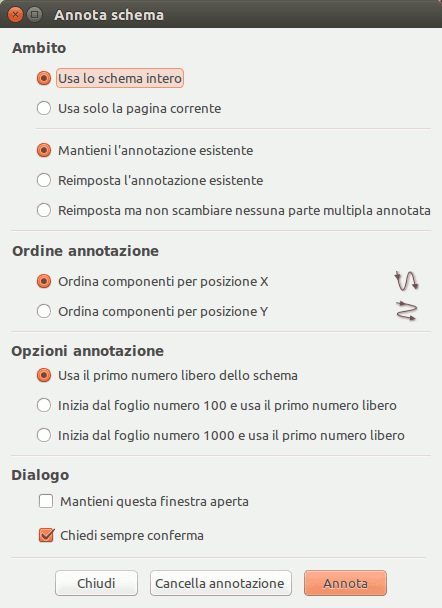
Task: Click the sort-by-X zigzag arrow icon
Action: (406, 281)
